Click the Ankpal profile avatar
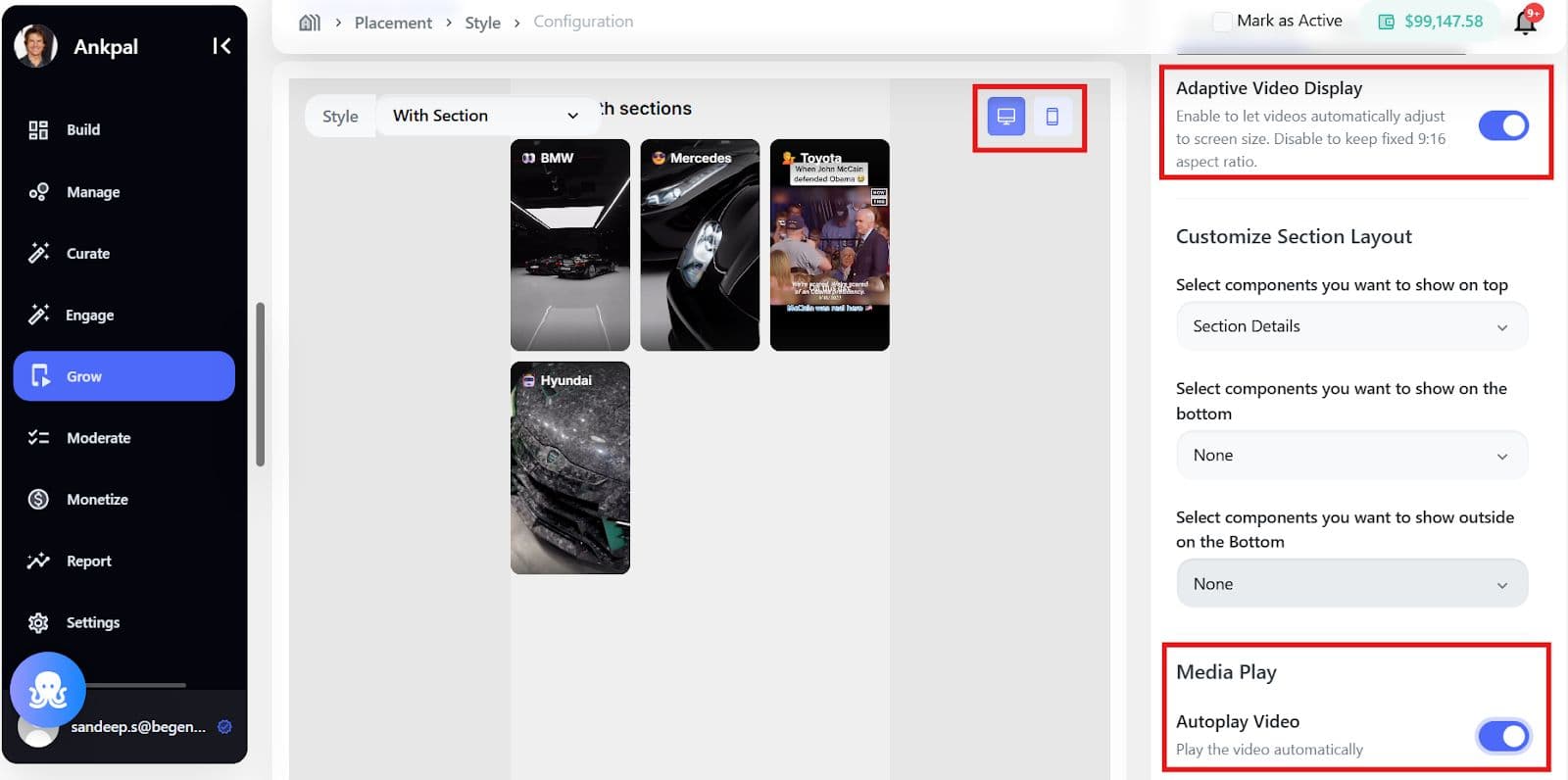 click(36, 46)
